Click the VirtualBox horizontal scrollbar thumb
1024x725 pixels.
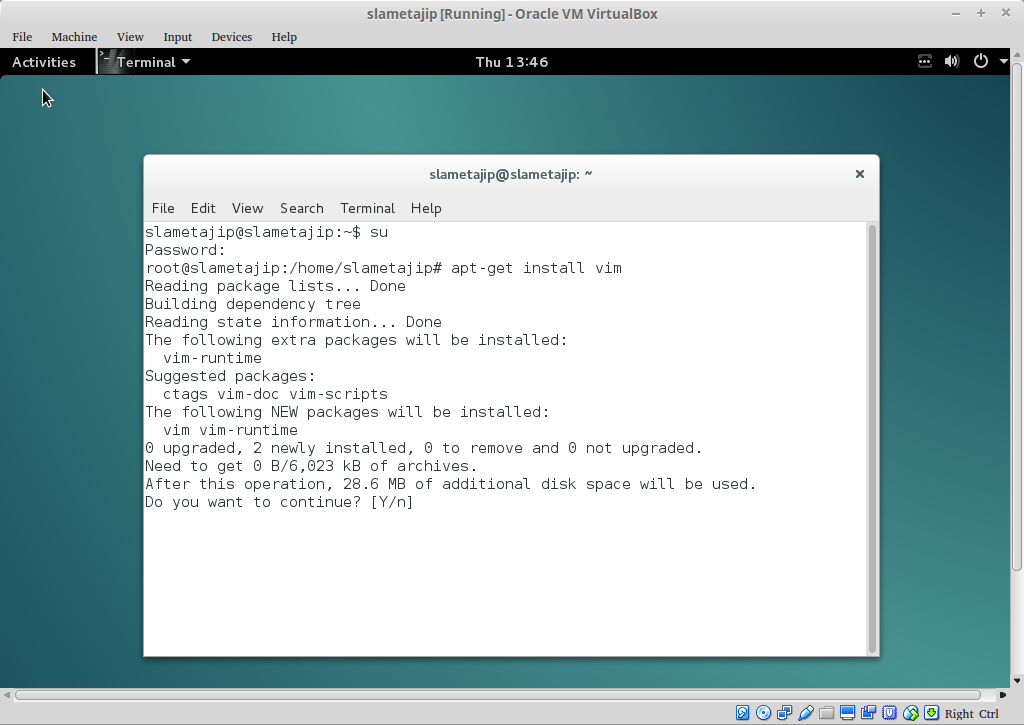pos(498,694)
